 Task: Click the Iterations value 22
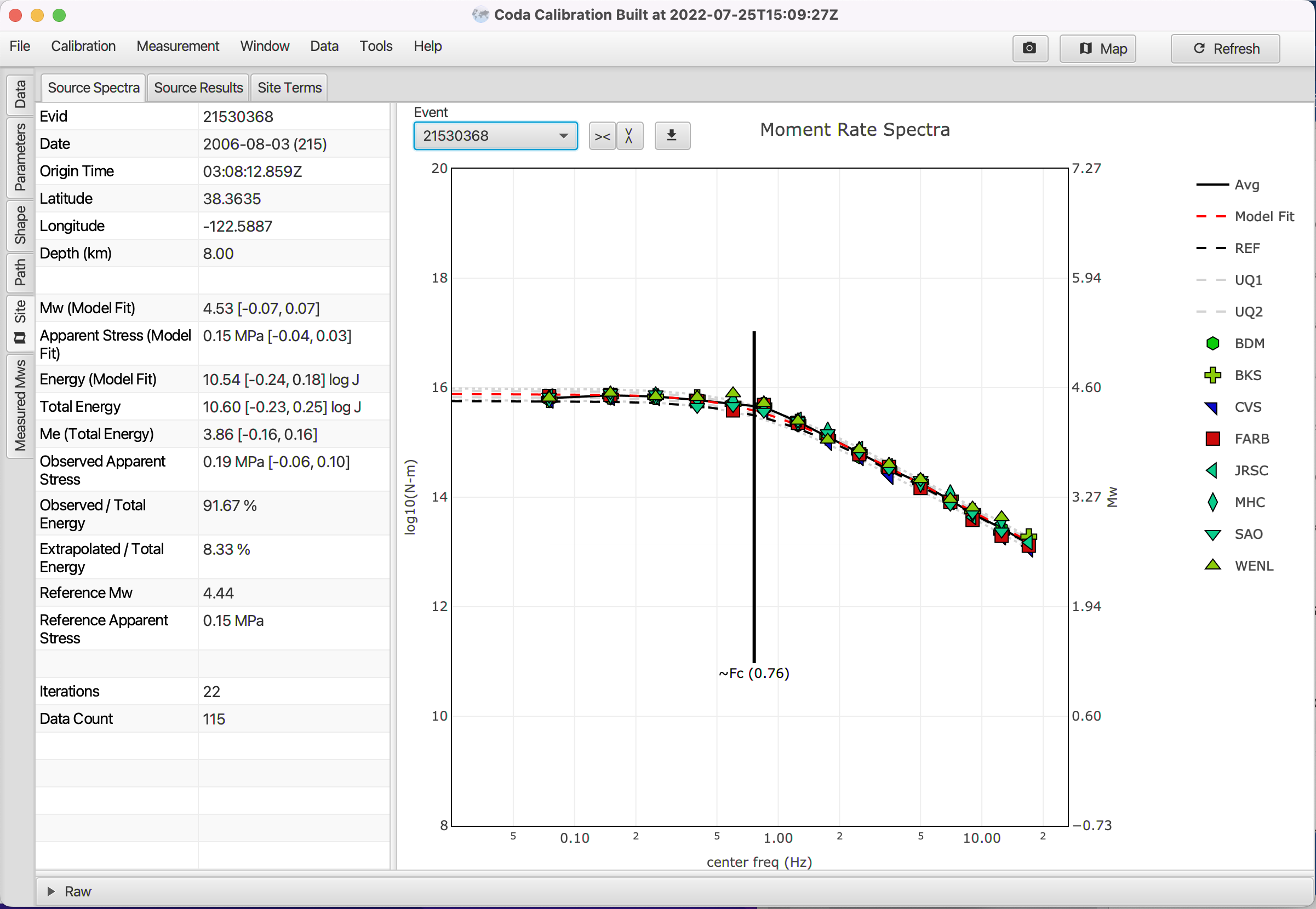(211, 692)
